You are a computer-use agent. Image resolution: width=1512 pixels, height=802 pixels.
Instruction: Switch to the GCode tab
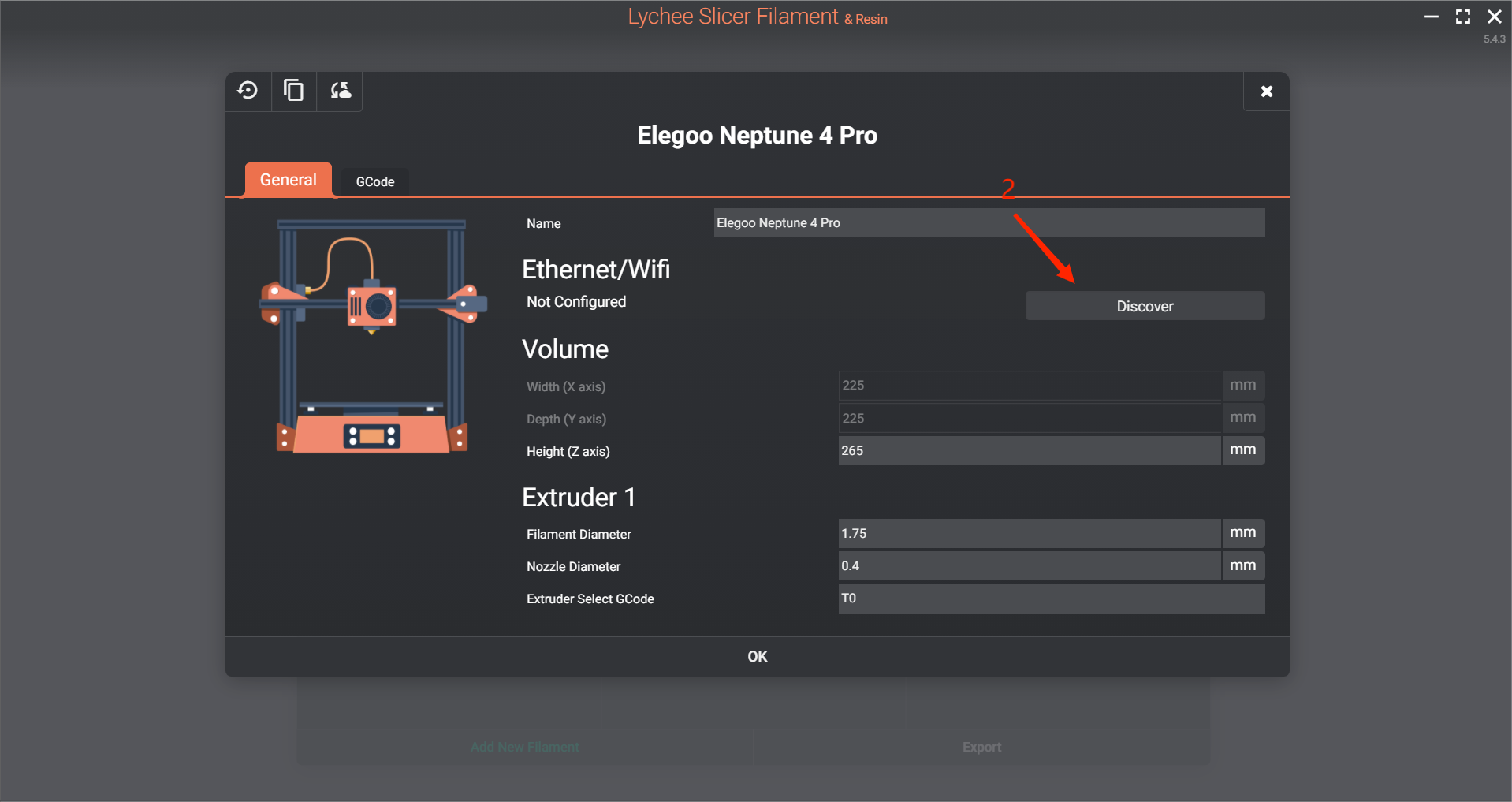click(x=374, y=181)
